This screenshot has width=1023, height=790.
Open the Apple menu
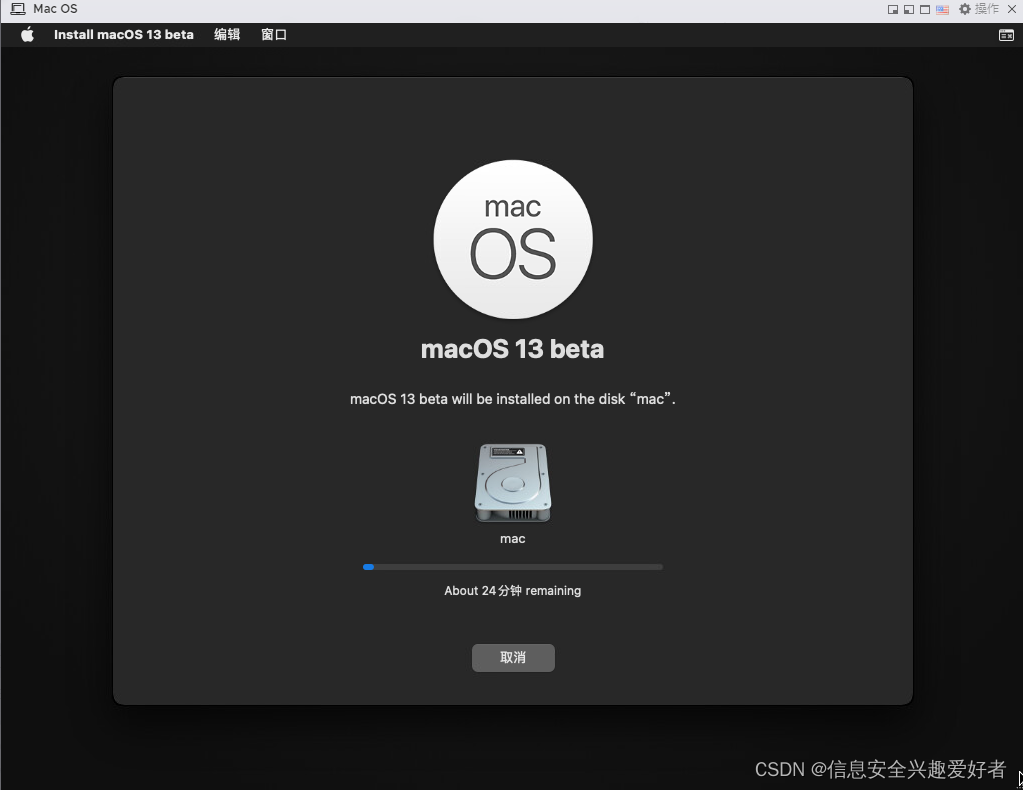pos(27,35)
